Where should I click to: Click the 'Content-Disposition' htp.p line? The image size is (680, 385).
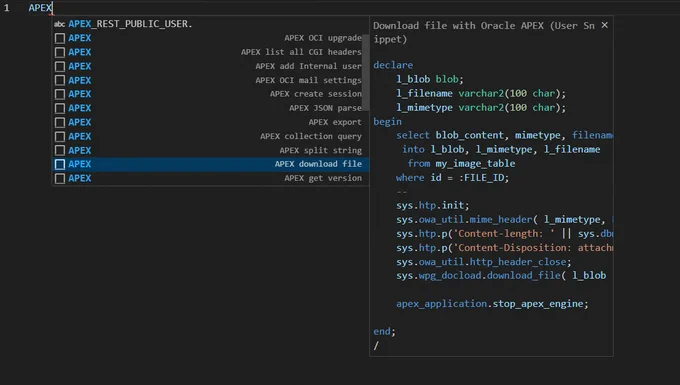(504, 248)
